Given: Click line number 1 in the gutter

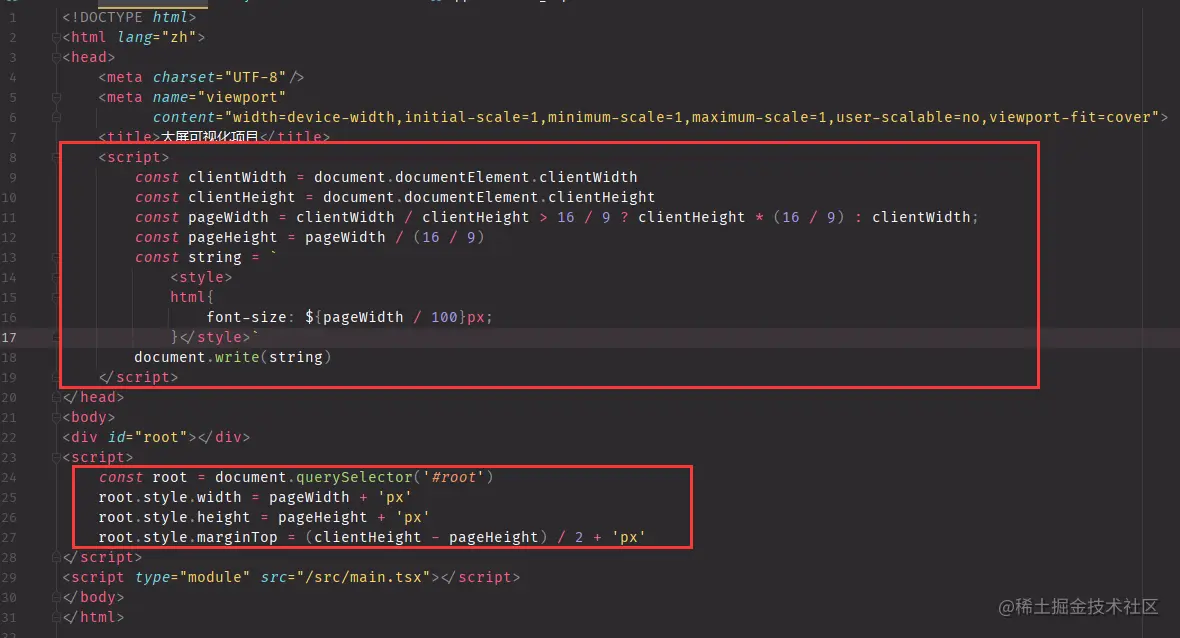Looking at the screenshot, I should (13, 17).
